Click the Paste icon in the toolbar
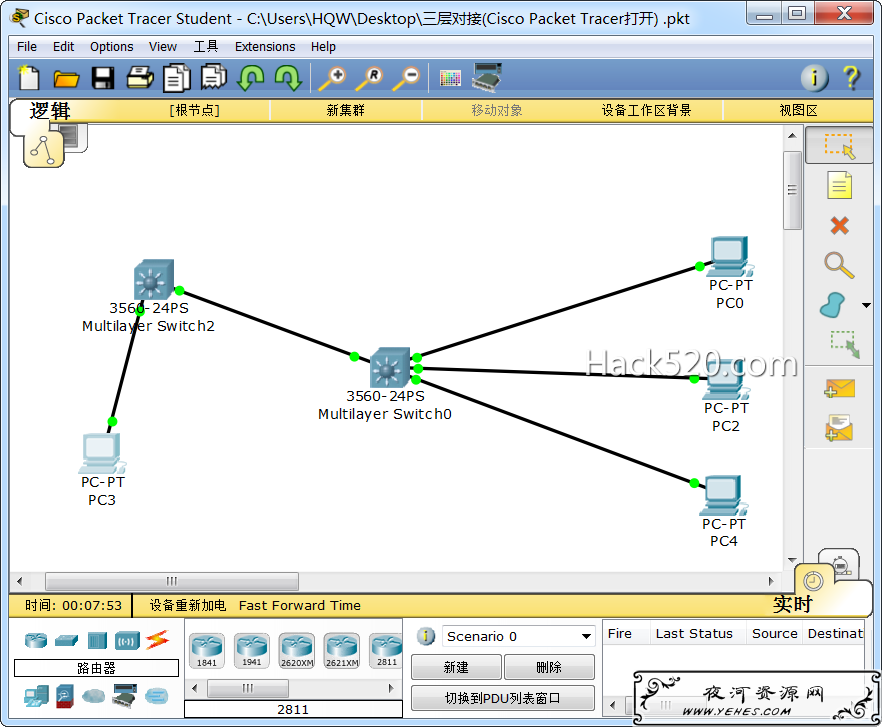This screenshot has height=727, width=882. pyautogui.click(x=214, y=78)
